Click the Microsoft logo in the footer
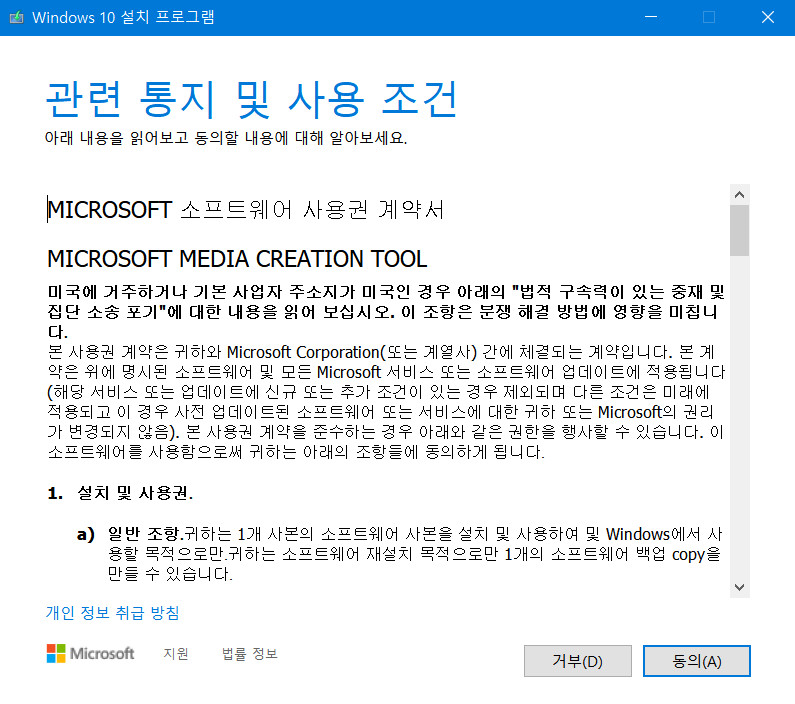Screen dimensions: 795x704 (x=90, y=653)
